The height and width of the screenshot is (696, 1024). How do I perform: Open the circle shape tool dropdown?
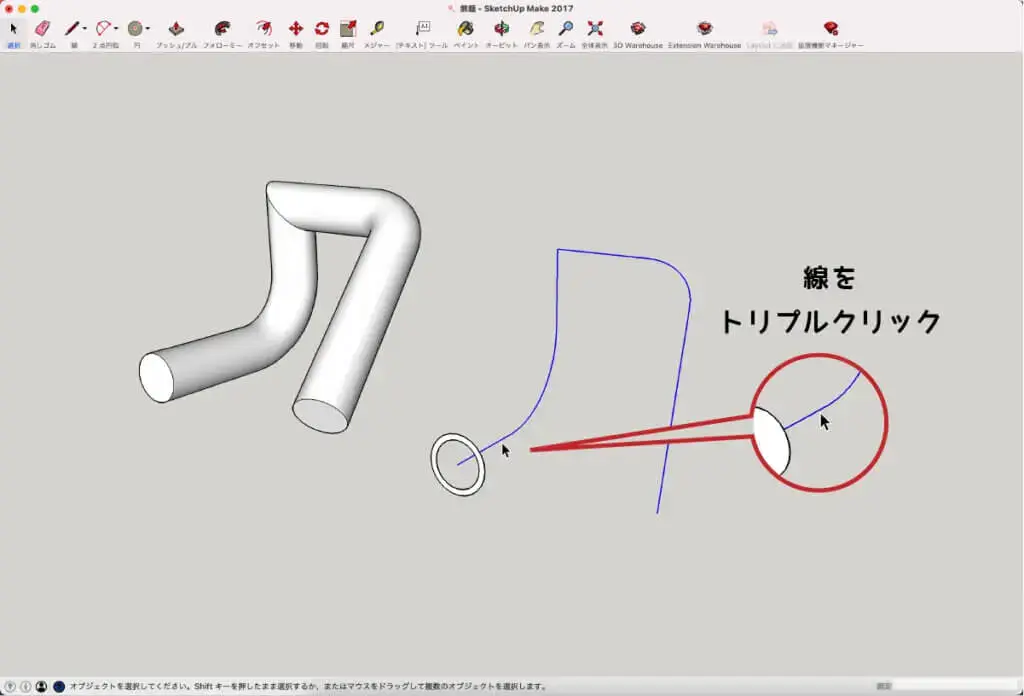point(148,29)
